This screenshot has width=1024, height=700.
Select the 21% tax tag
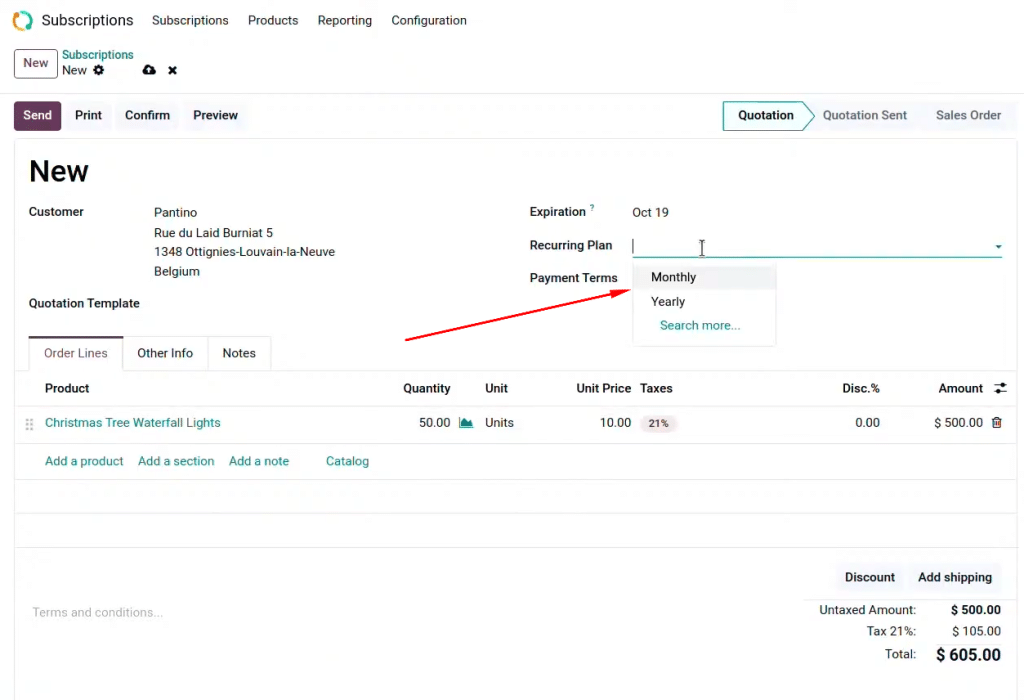click(658, 423)
